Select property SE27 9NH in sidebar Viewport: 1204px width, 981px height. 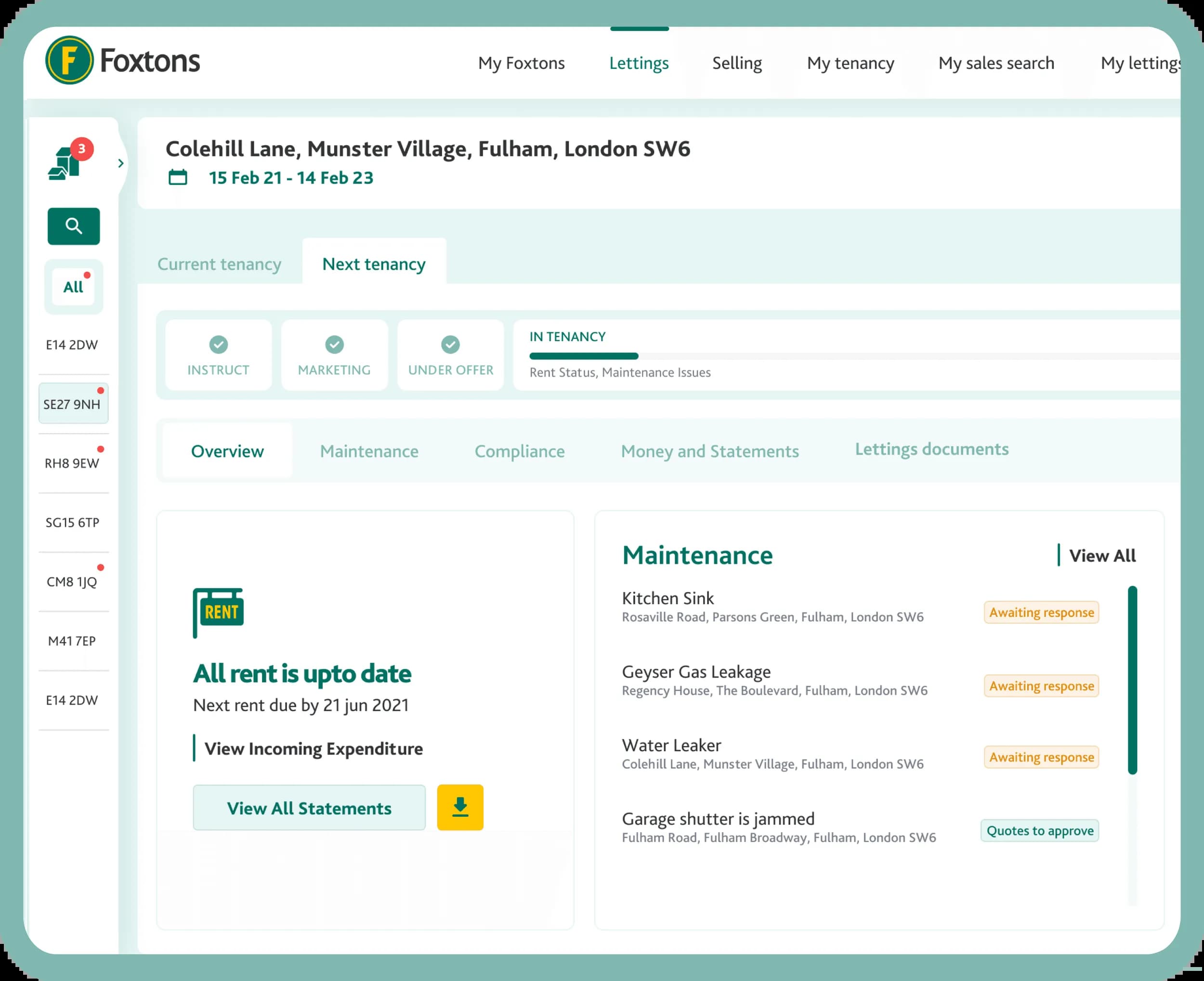point(72,404)
